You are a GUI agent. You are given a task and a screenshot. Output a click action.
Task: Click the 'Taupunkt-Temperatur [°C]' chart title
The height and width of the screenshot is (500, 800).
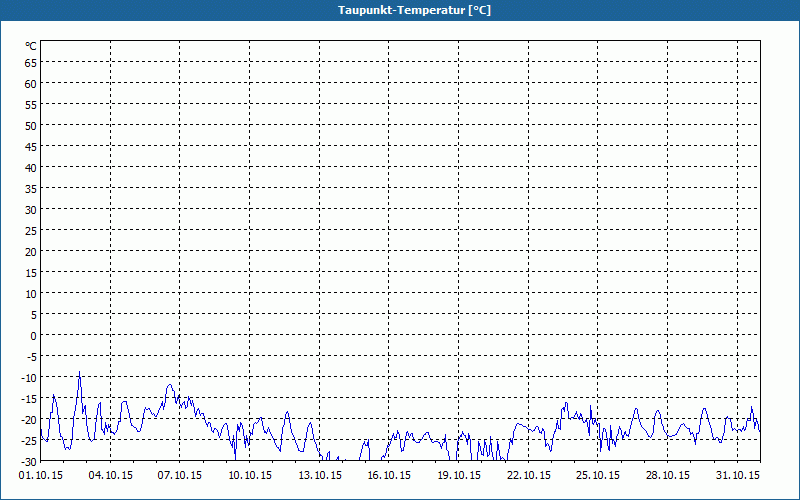click(414, 10)
